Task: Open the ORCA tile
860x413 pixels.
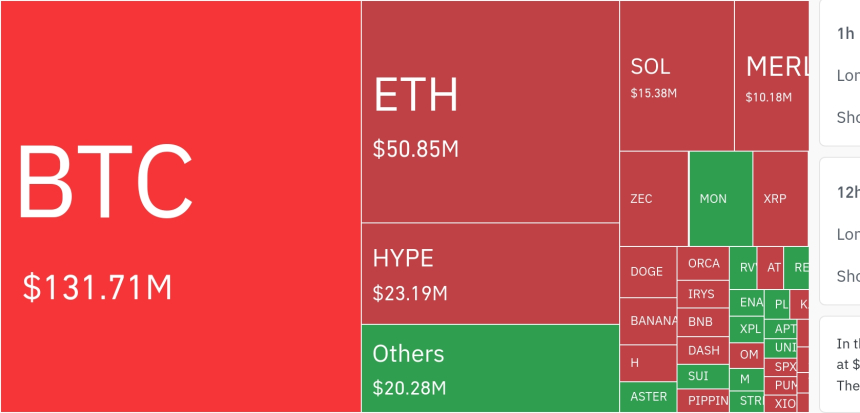Action: [703, 264]
